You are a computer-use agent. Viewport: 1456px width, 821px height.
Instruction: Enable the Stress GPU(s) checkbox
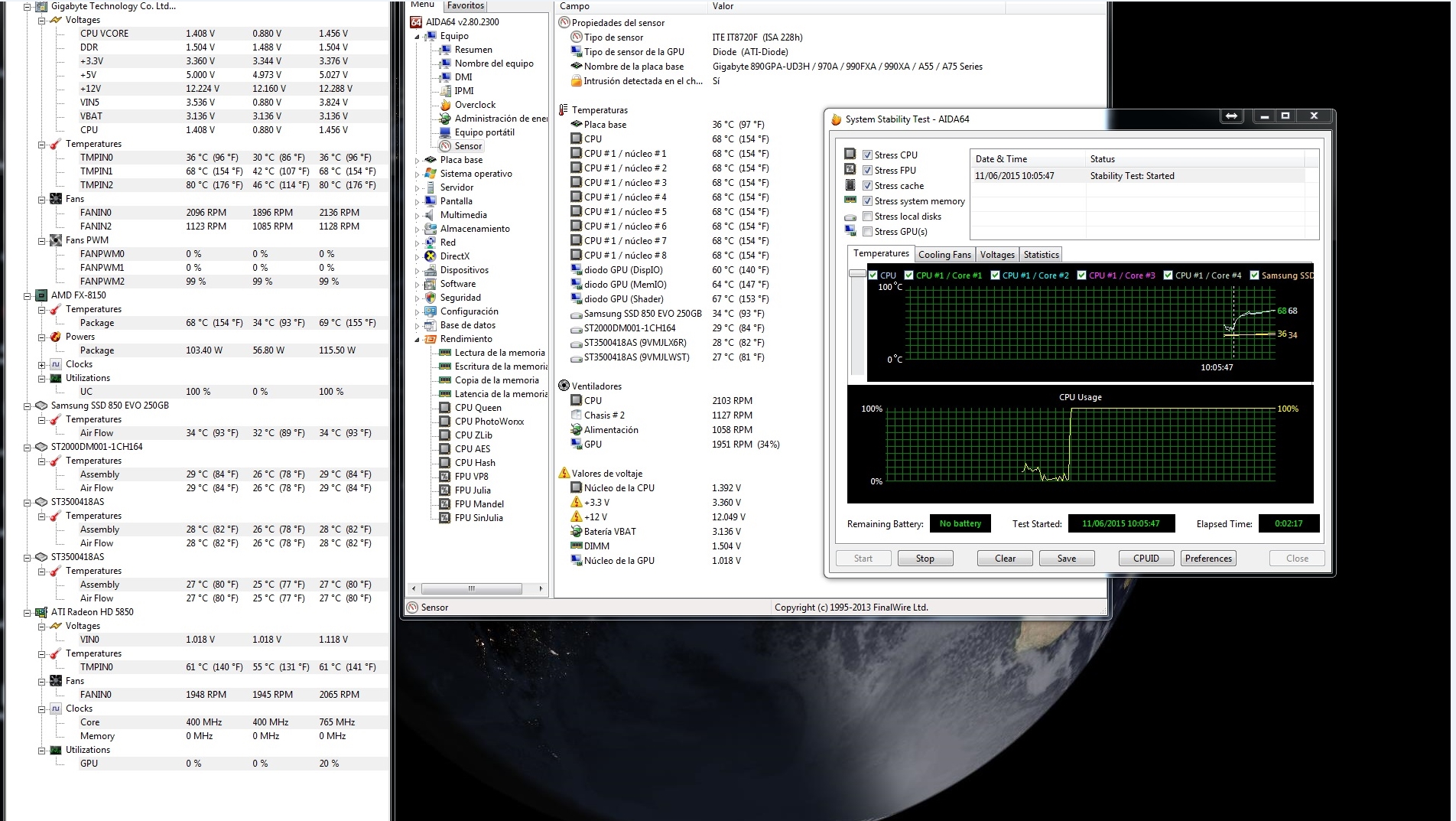coord(867,232)
